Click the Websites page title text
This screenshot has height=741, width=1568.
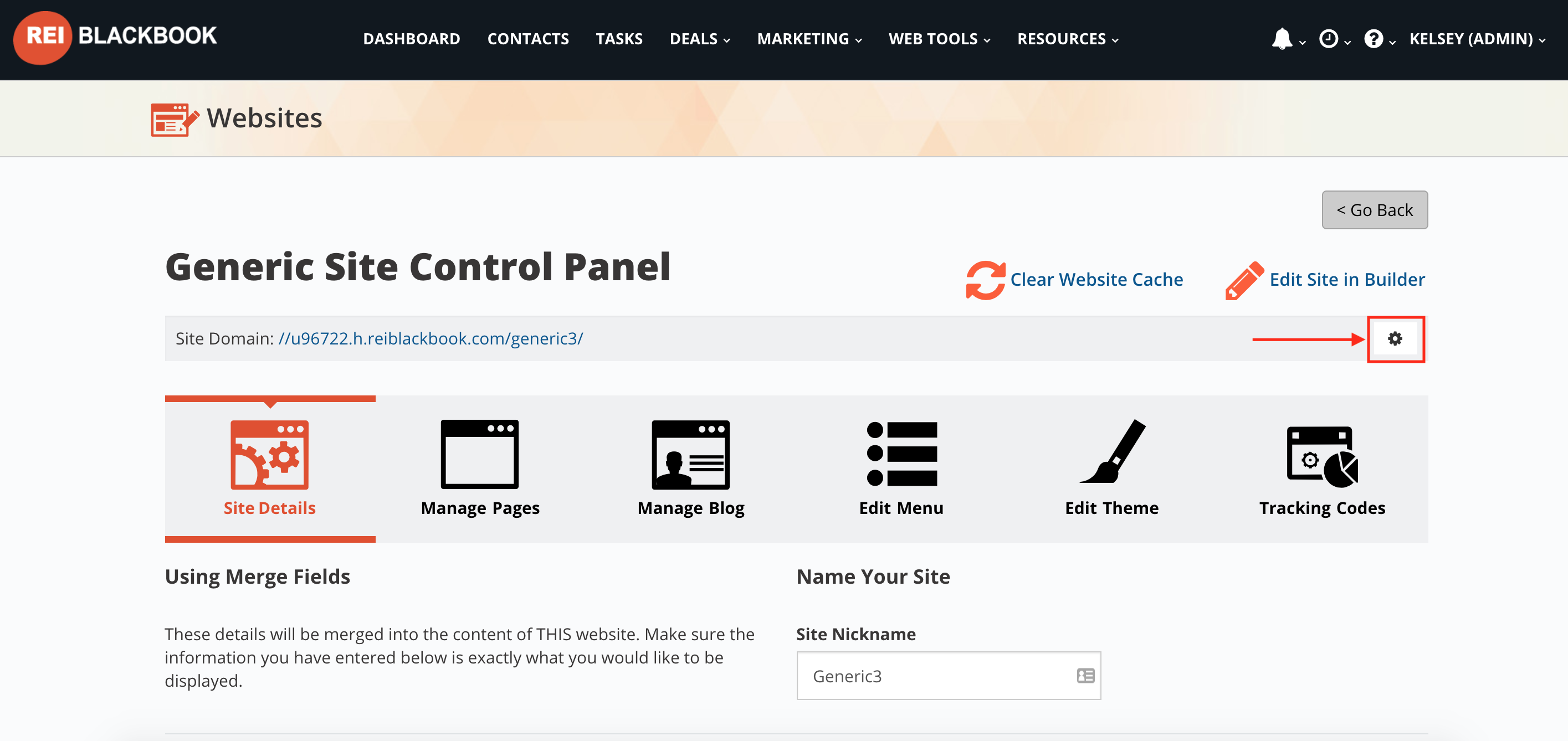coord(264,118)
